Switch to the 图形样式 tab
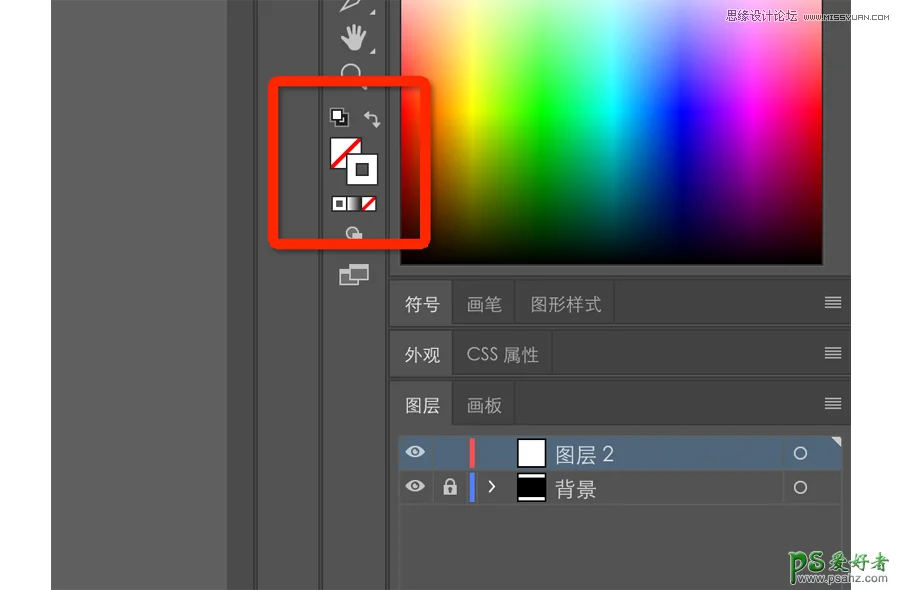This screenshot has width=900, height=590. (565, 304)
